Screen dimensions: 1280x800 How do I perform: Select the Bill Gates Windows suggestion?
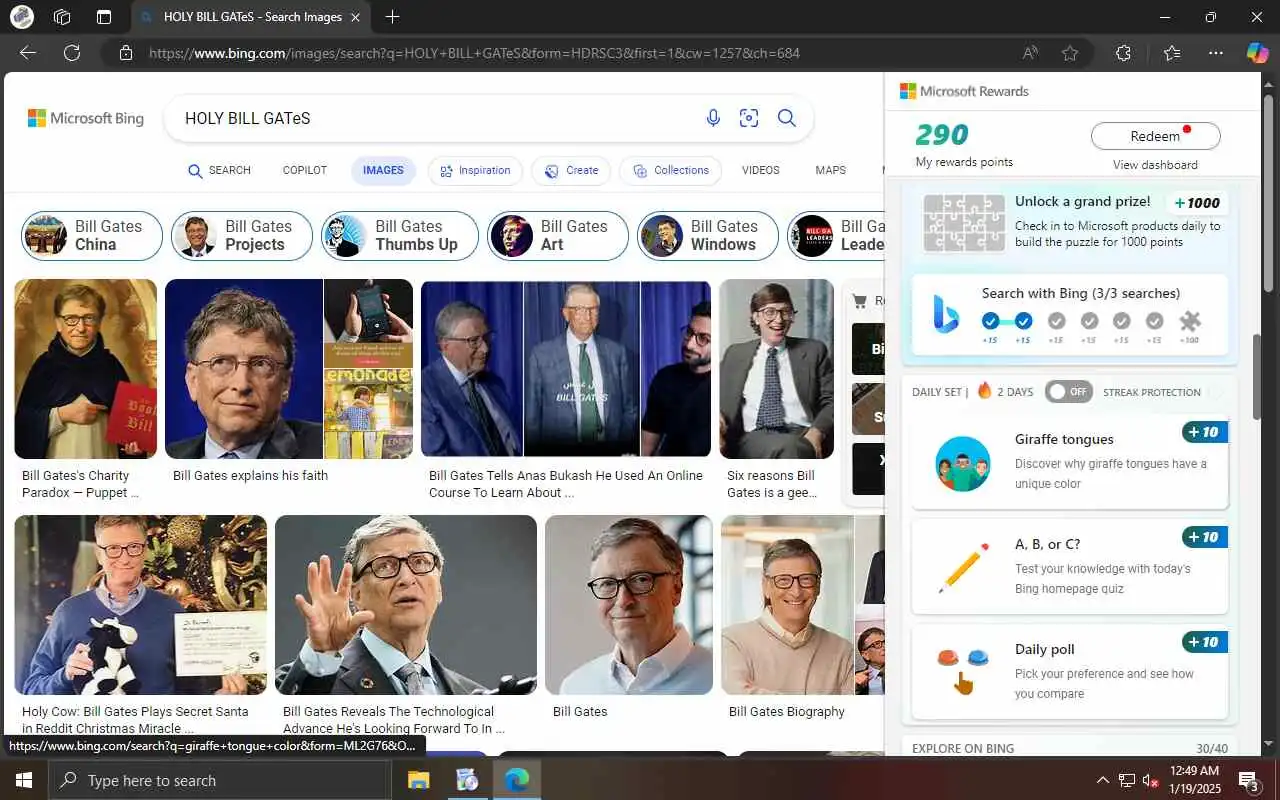coord(708,235)
